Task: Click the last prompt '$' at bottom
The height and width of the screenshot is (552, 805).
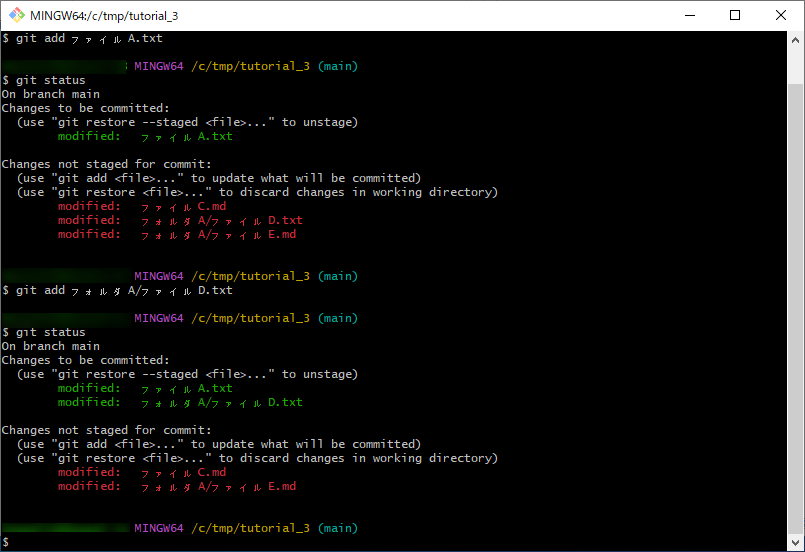Action: point(6,542)
